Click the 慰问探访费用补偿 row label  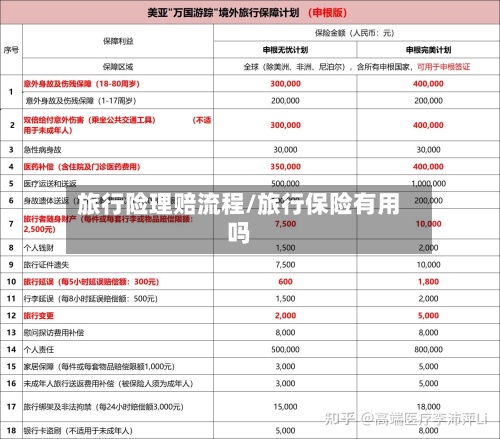tap(54, 333)
